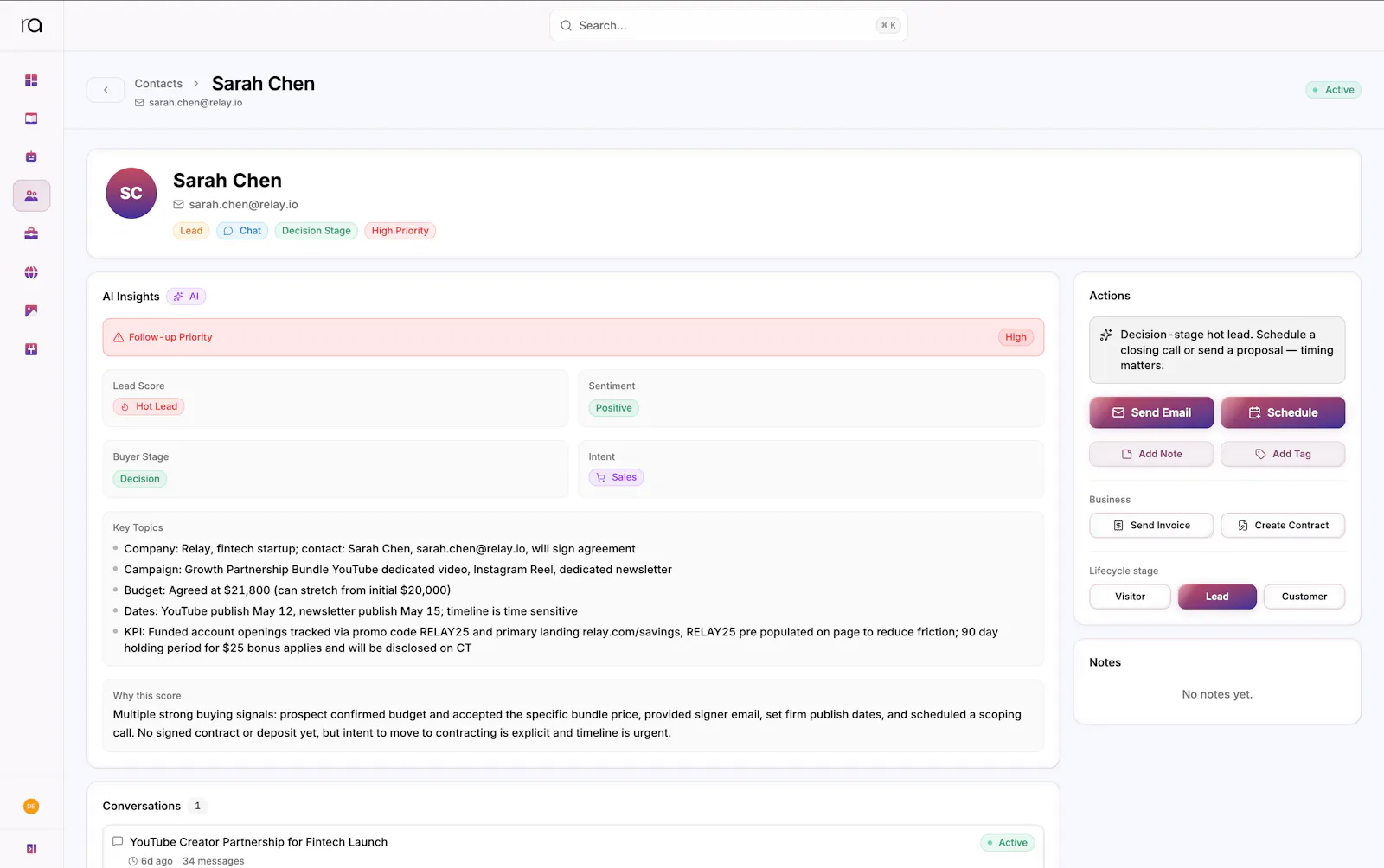
Task: Click Send Invoice button
Action: point(1151,526)
